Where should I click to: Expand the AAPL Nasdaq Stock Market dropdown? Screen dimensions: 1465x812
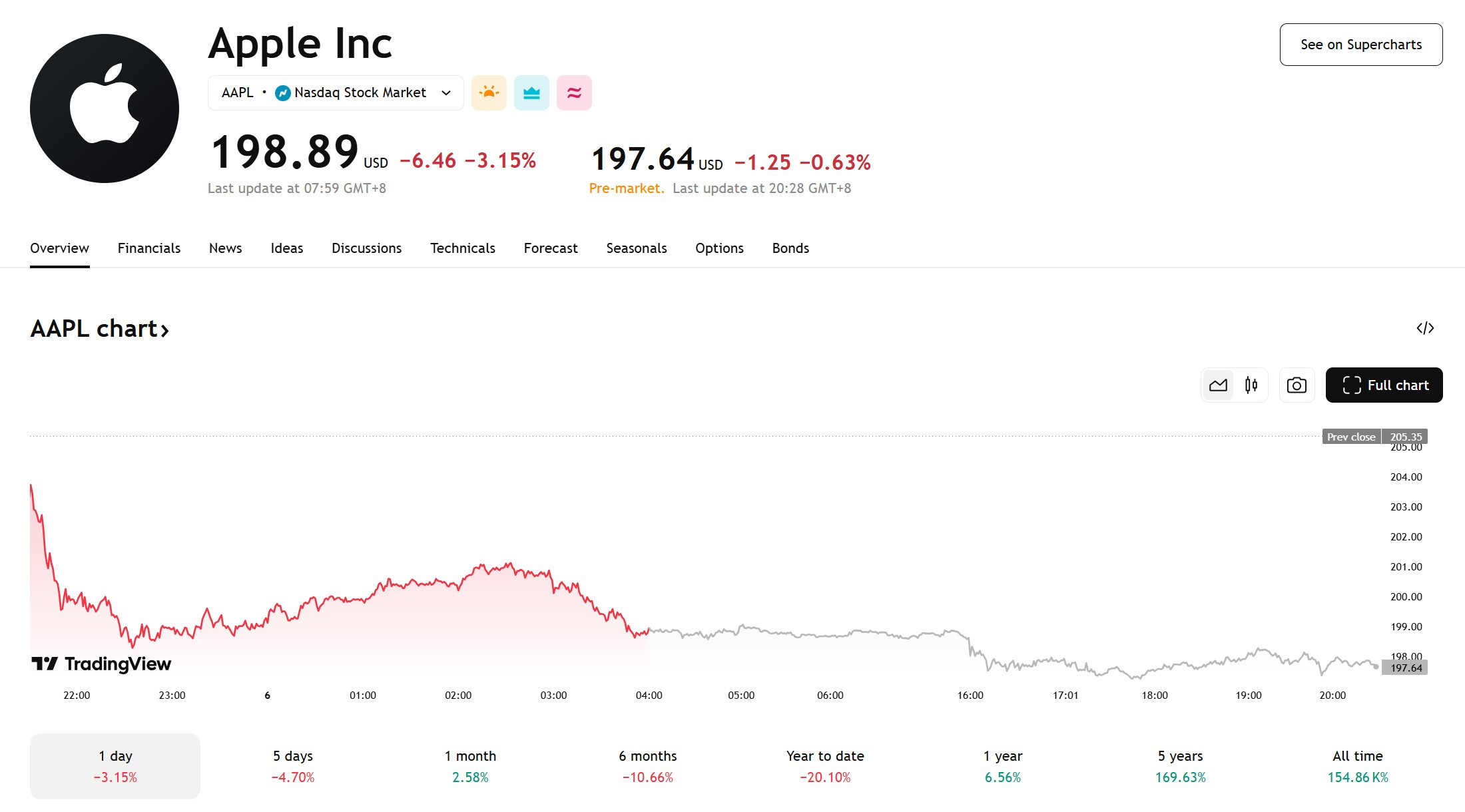point(336,93)
